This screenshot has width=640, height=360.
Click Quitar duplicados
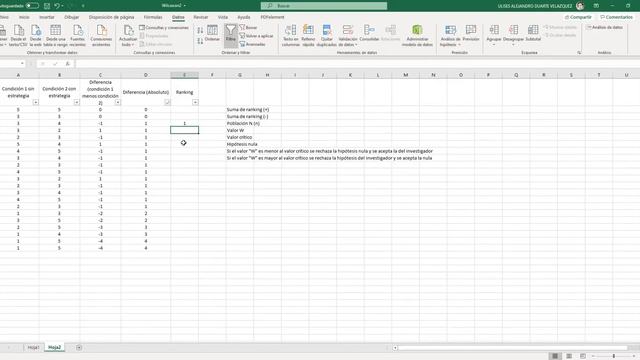(x=327, y=35)
